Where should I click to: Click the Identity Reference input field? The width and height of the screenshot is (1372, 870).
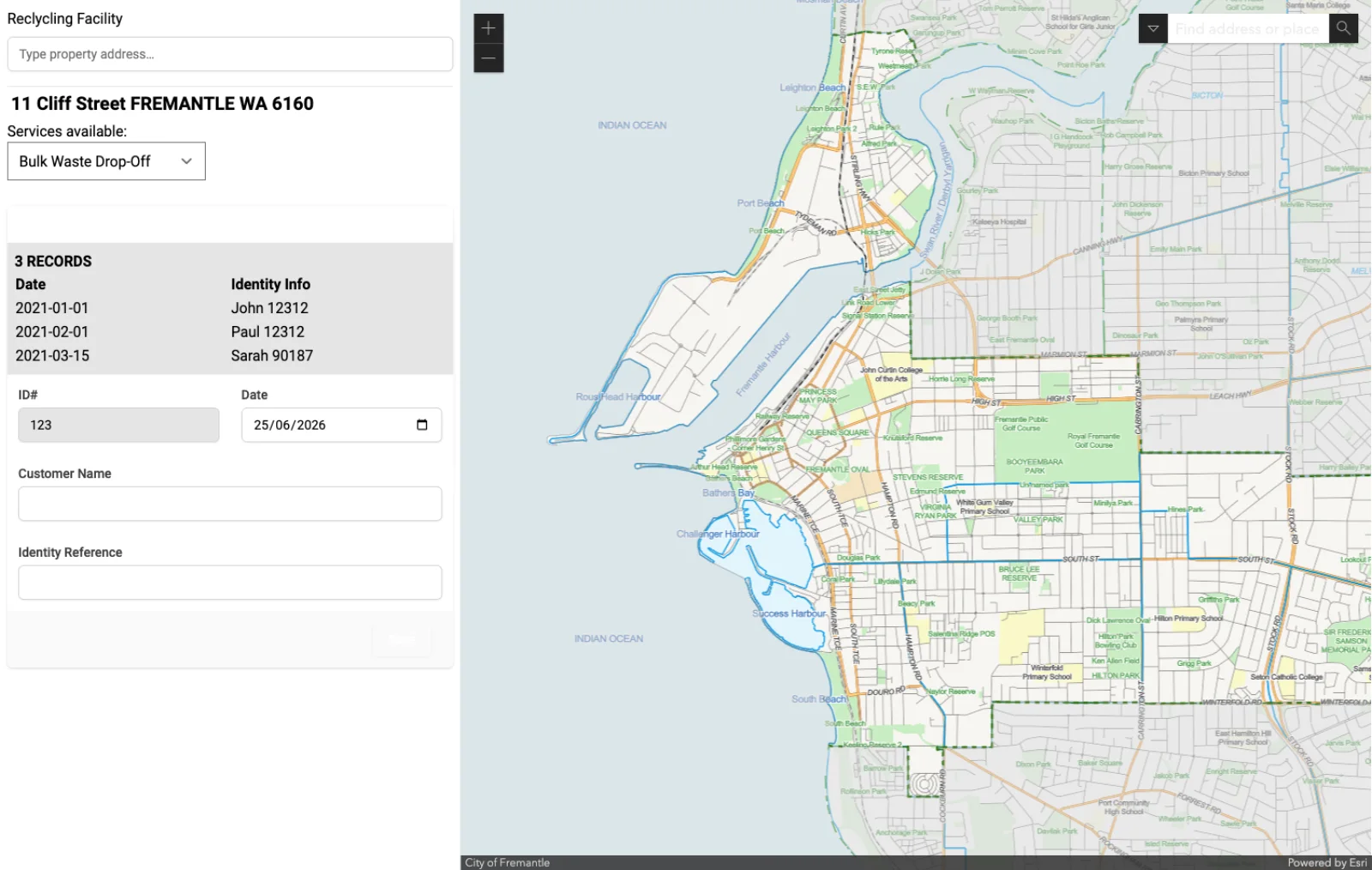[x=230, y=583]
